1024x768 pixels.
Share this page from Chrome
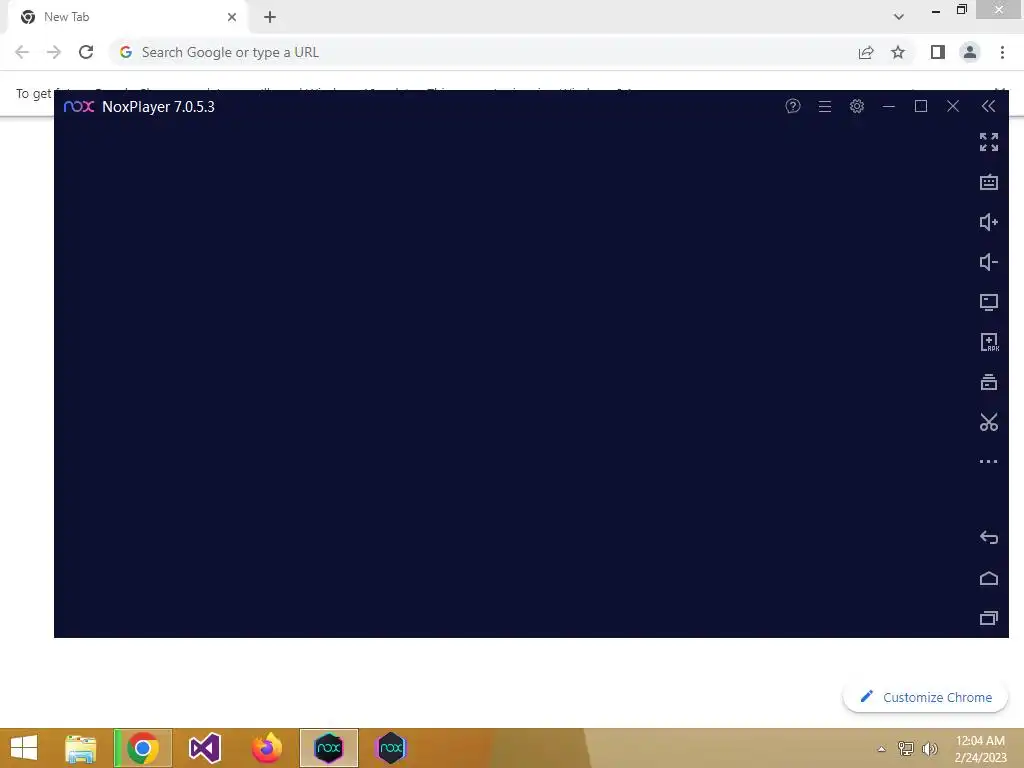pos(866,52)
